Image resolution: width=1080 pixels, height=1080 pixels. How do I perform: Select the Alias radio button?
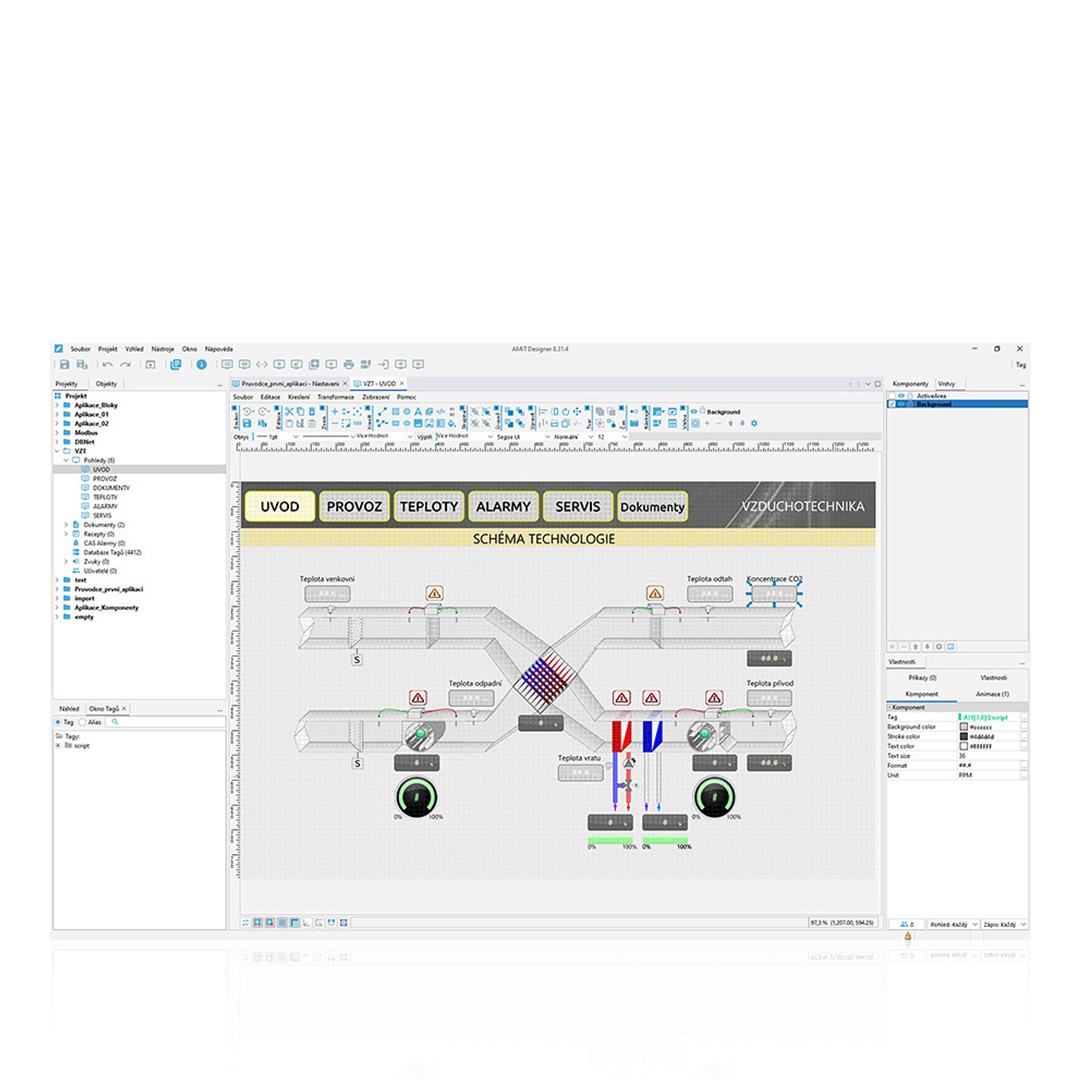click(83, 720)
